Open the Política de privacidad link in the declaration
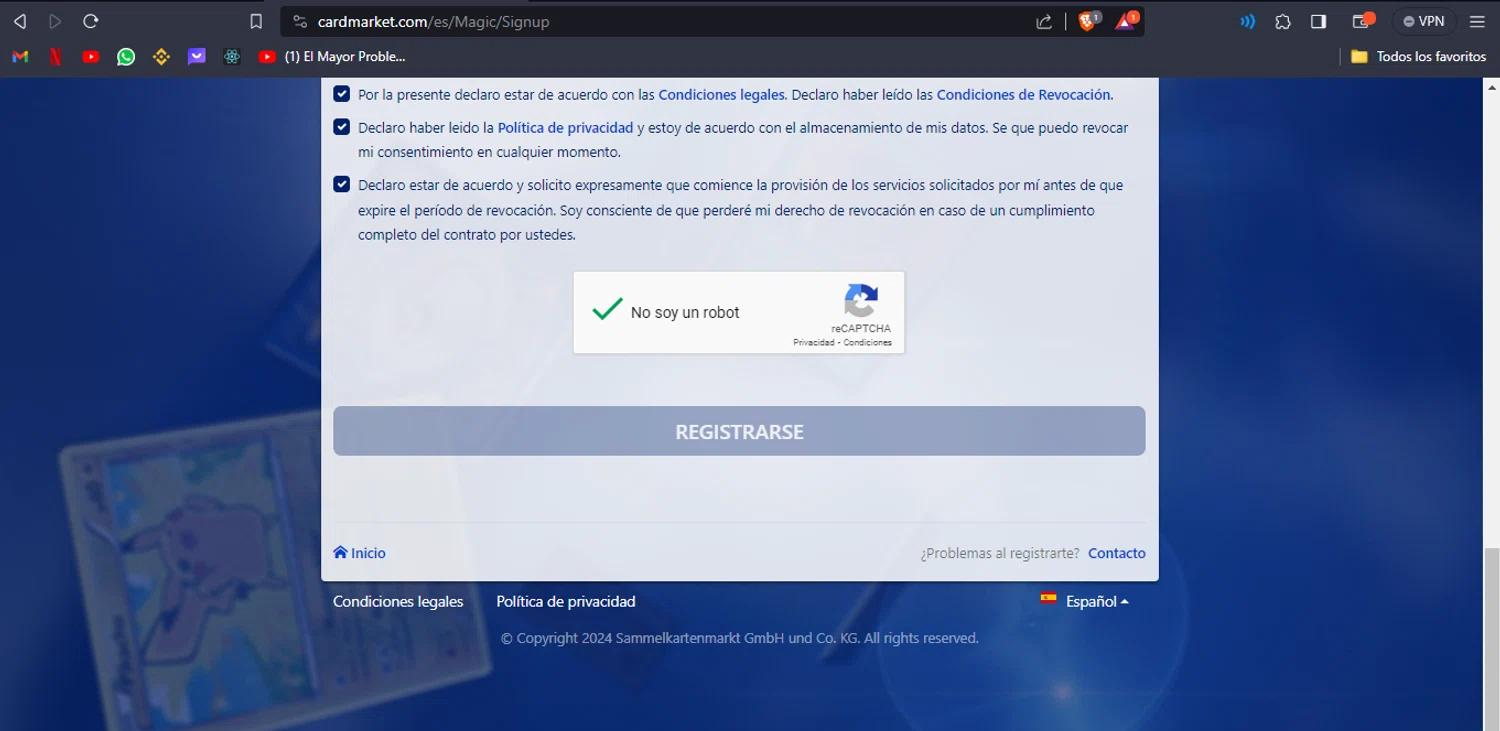 click(565, 128)
